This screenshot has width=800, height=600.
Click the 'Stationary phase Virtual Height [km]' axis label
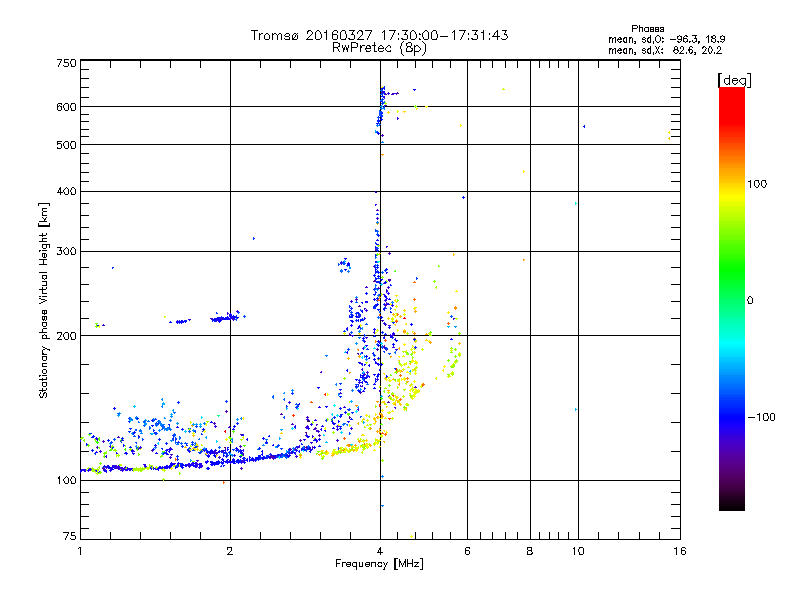(x=44, y=301)
